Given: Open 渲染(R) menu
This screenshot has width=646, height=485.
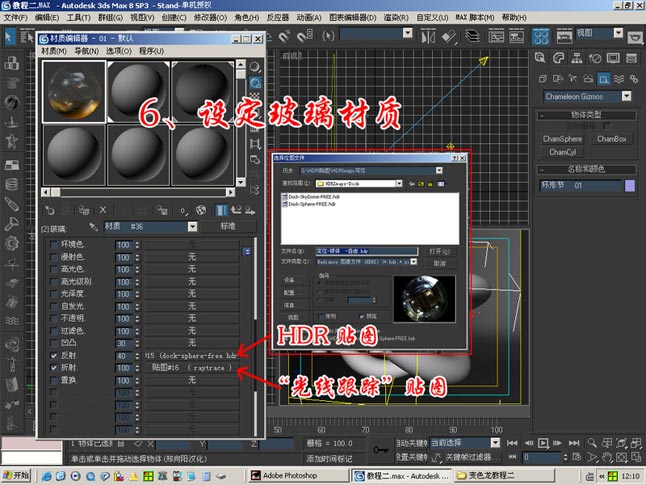Looking at the screenshot, I should (x=396, y=17).
